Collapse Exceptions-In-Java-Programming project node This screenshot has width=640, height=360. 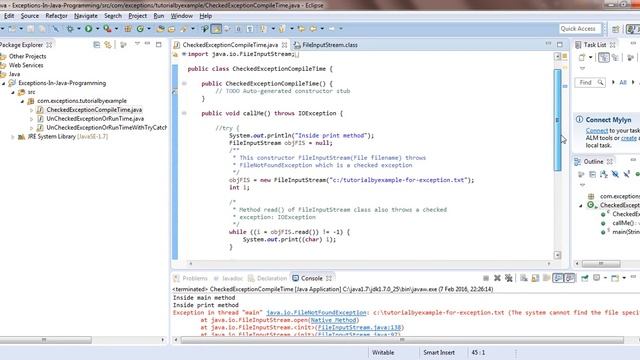click(4, 83)
